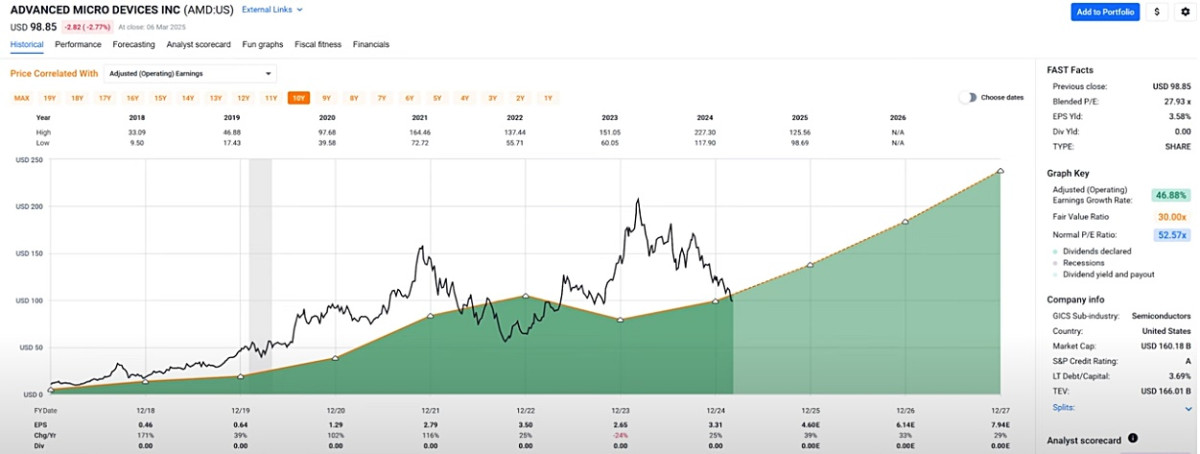The width and height of the screenshot is (1200, 454).
Task: Click the ADVANCED MICRO DEVICES INC title
Action: 95,10
